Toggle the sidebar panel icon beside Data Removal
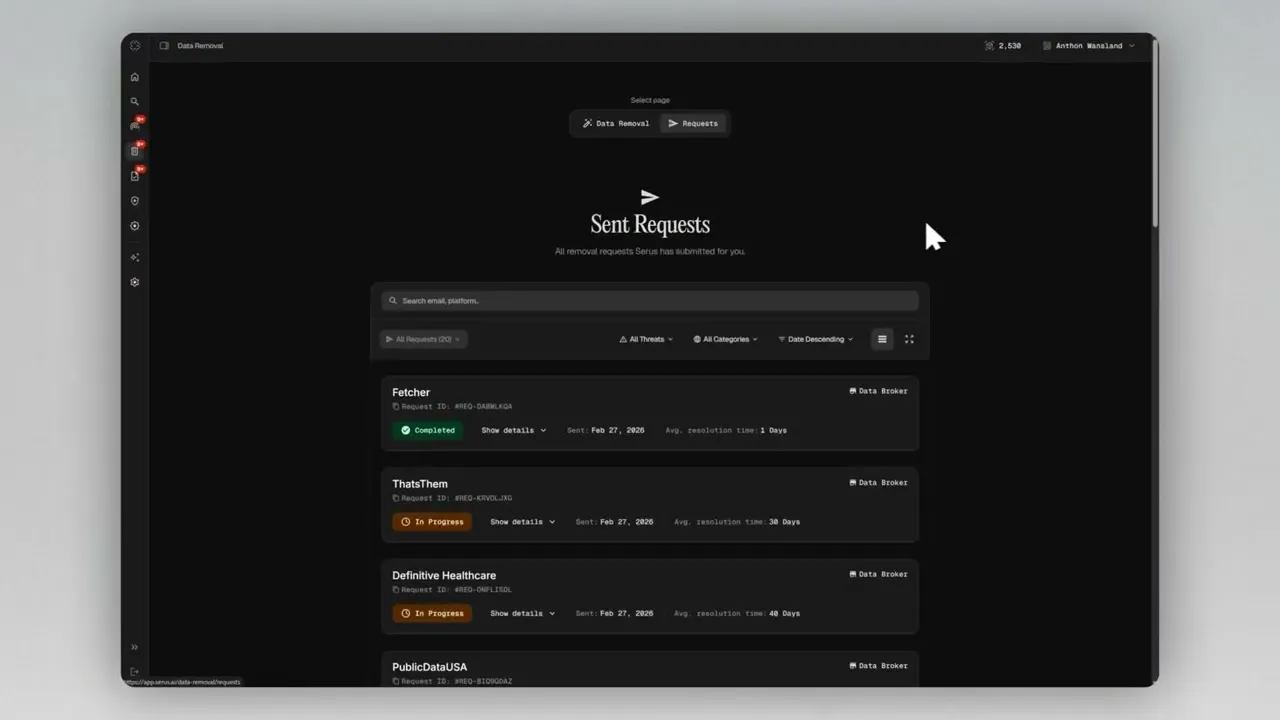This screenshot has height=720, width=1280. pos(164,45)
